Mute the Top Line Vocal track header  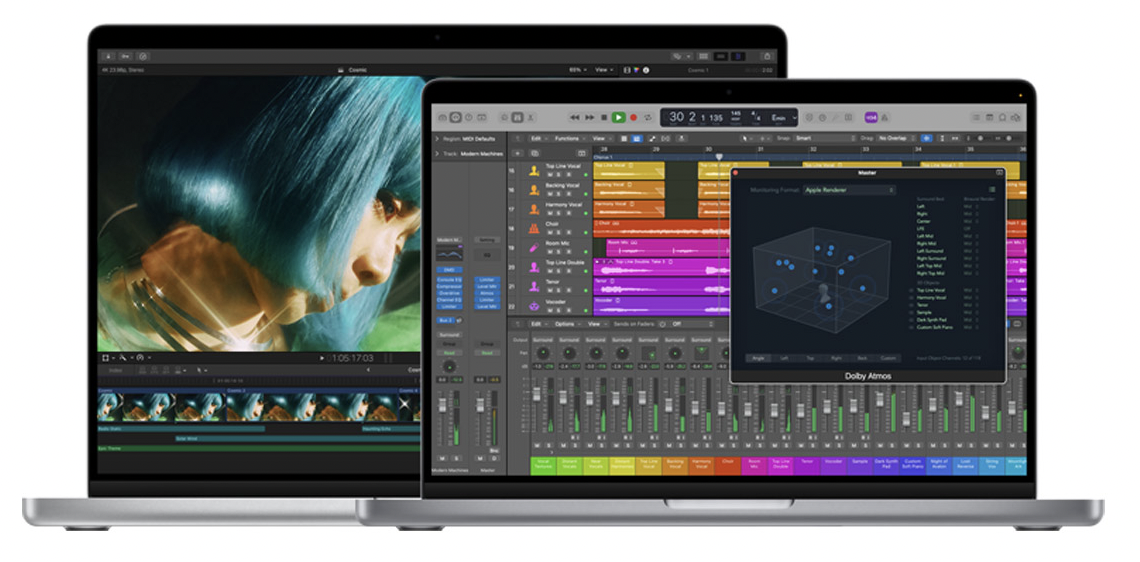(x=550, y=175)
